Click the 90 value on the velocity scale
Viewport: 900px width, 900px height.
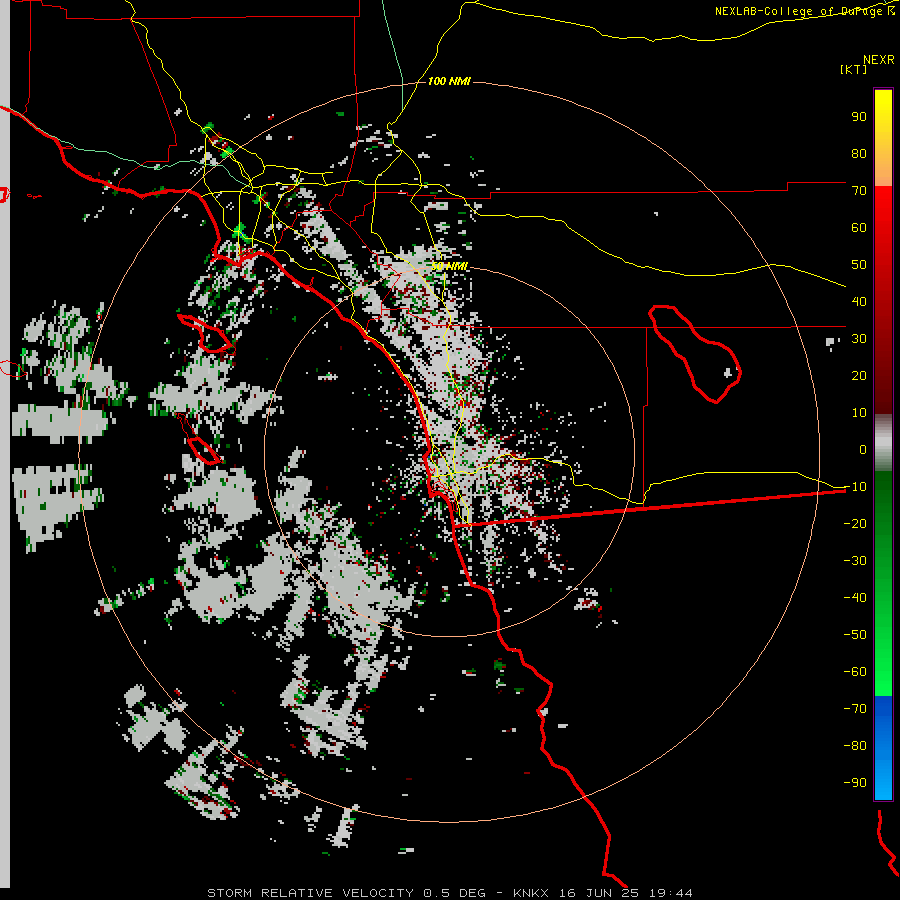(x=859, y=117)
